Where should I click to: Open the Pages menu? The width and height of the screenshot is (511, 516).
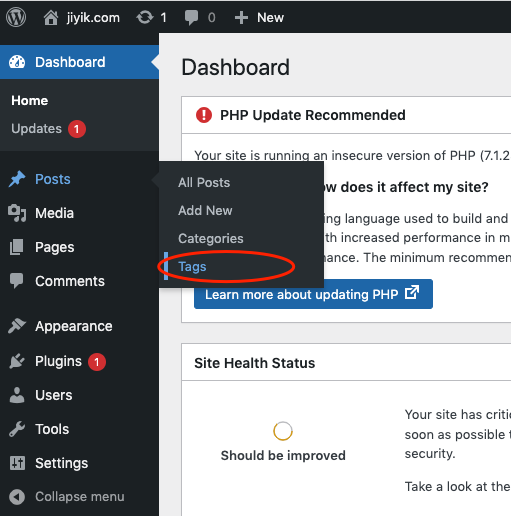click(55, 247)
